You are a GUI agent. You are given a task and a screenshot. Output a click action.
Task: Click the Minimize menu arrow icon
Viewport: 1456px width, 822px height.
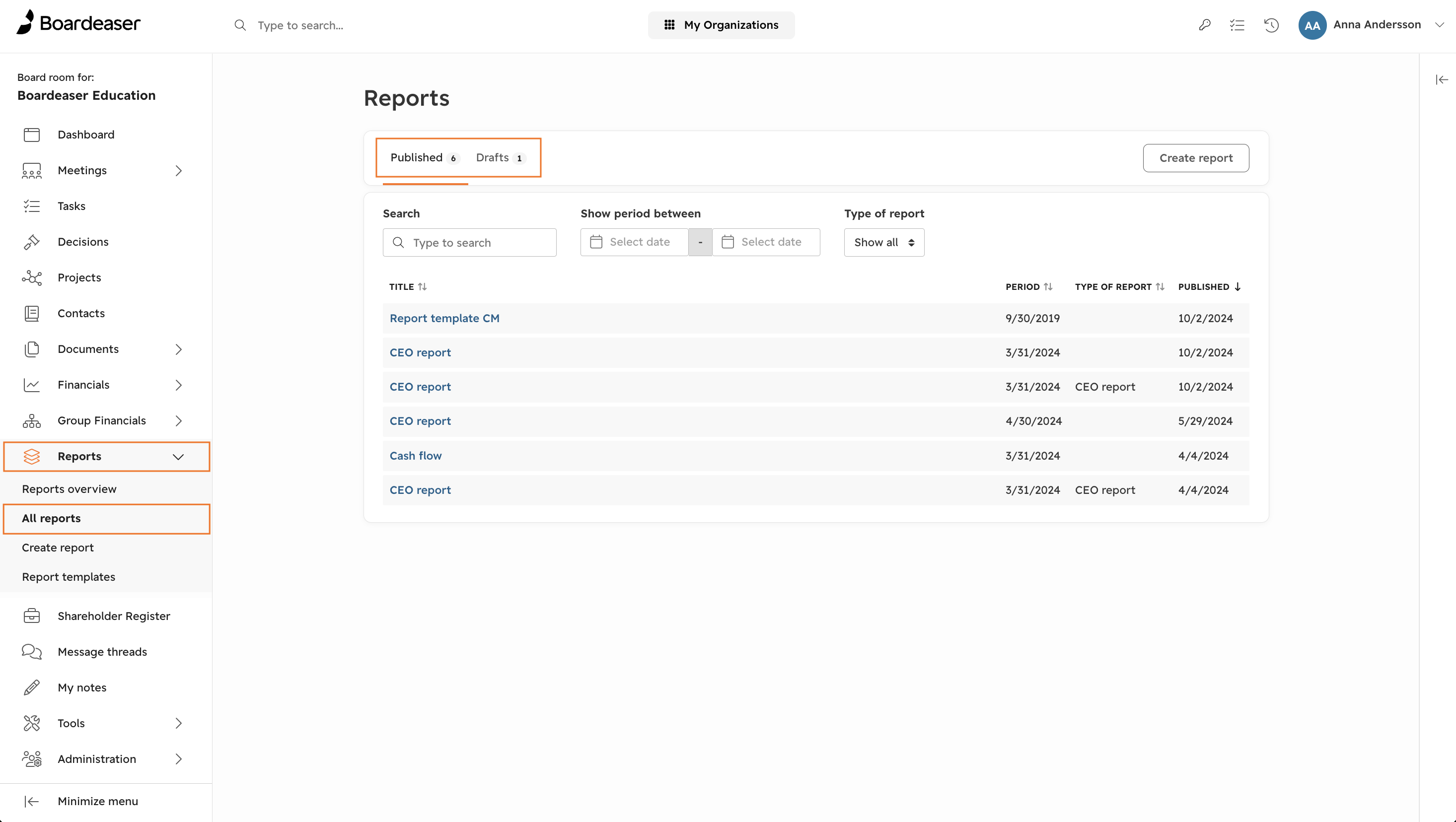32,801
